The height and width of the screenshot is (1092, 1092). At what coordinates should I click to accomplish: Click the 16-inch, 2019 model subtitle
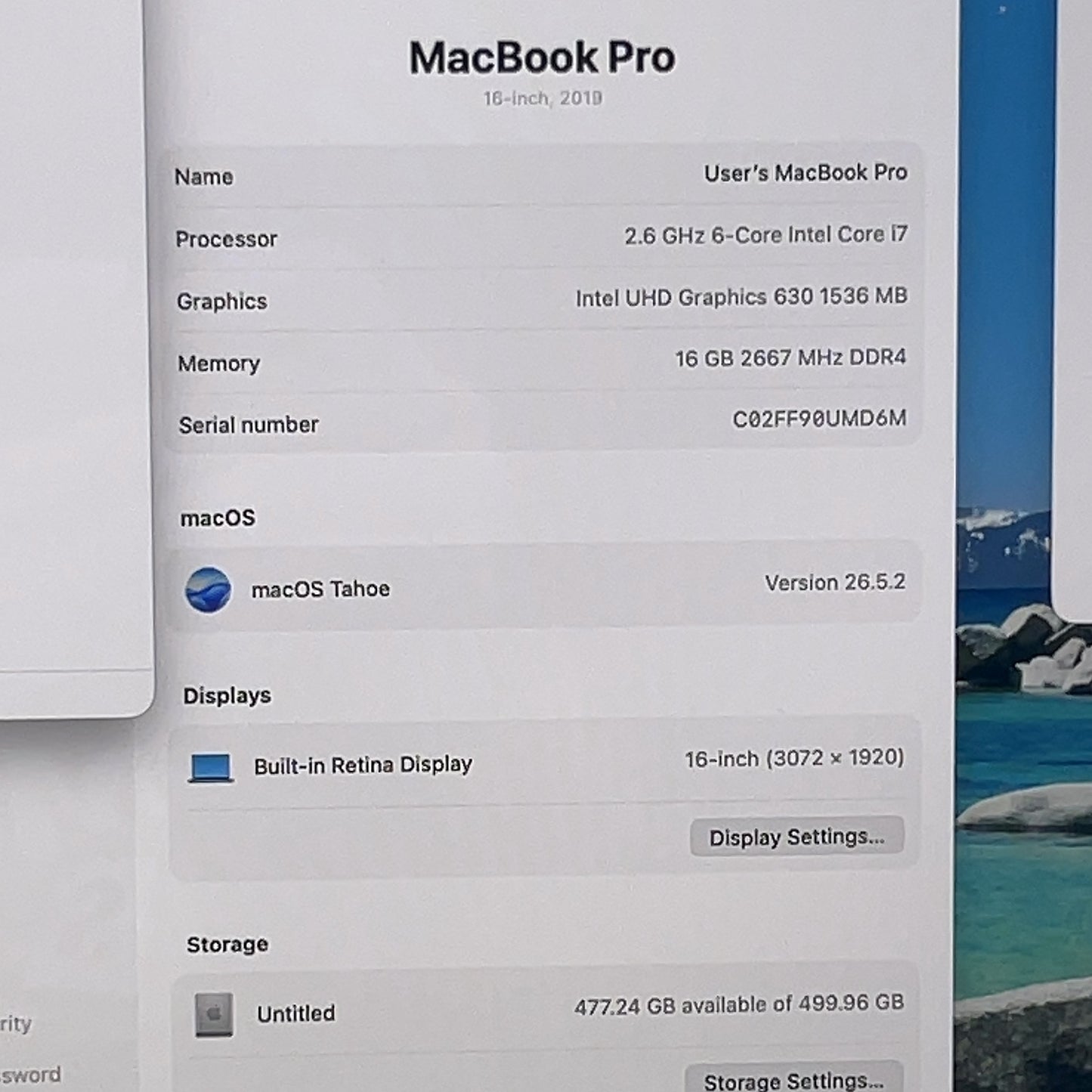point(543,98)
